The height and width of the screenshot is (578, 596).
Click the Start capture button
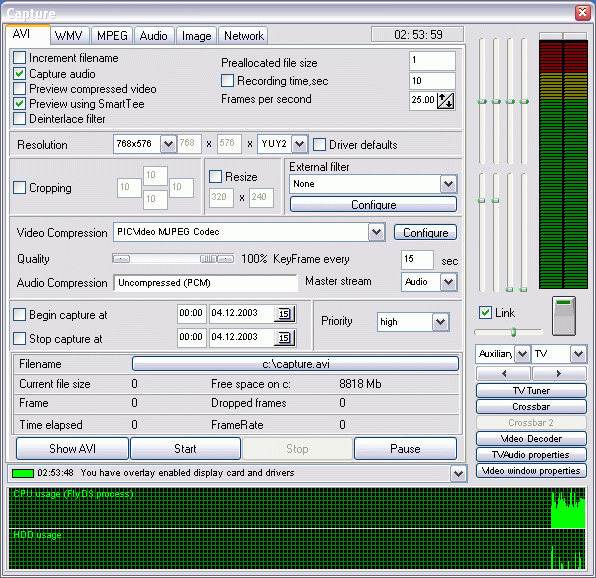185,449
